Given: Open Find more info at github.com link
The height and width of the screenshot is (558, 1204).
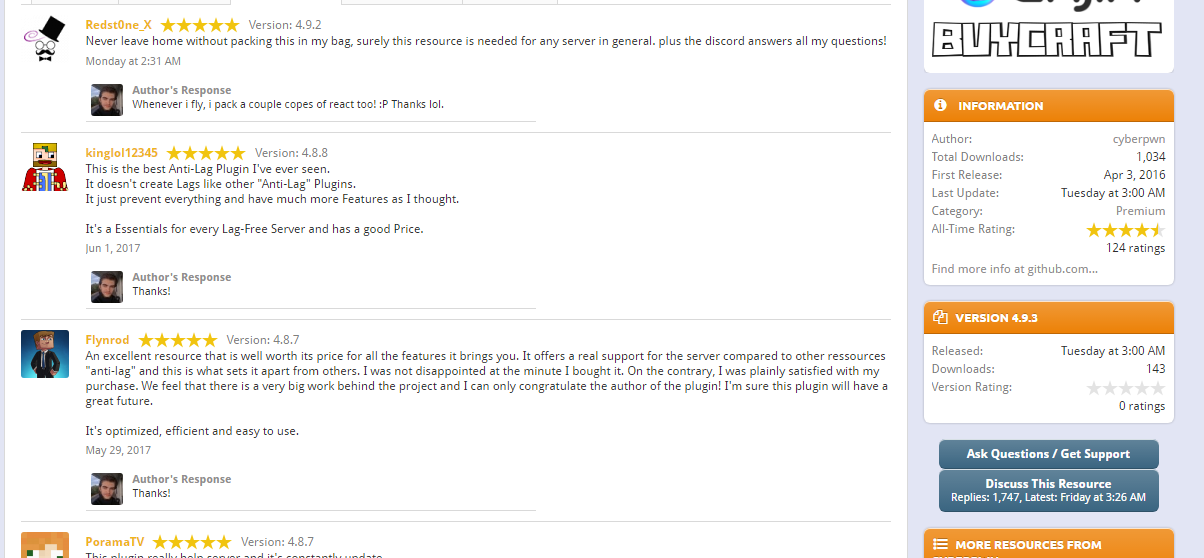Looking at the screenshot, I should coord(1014,269).
